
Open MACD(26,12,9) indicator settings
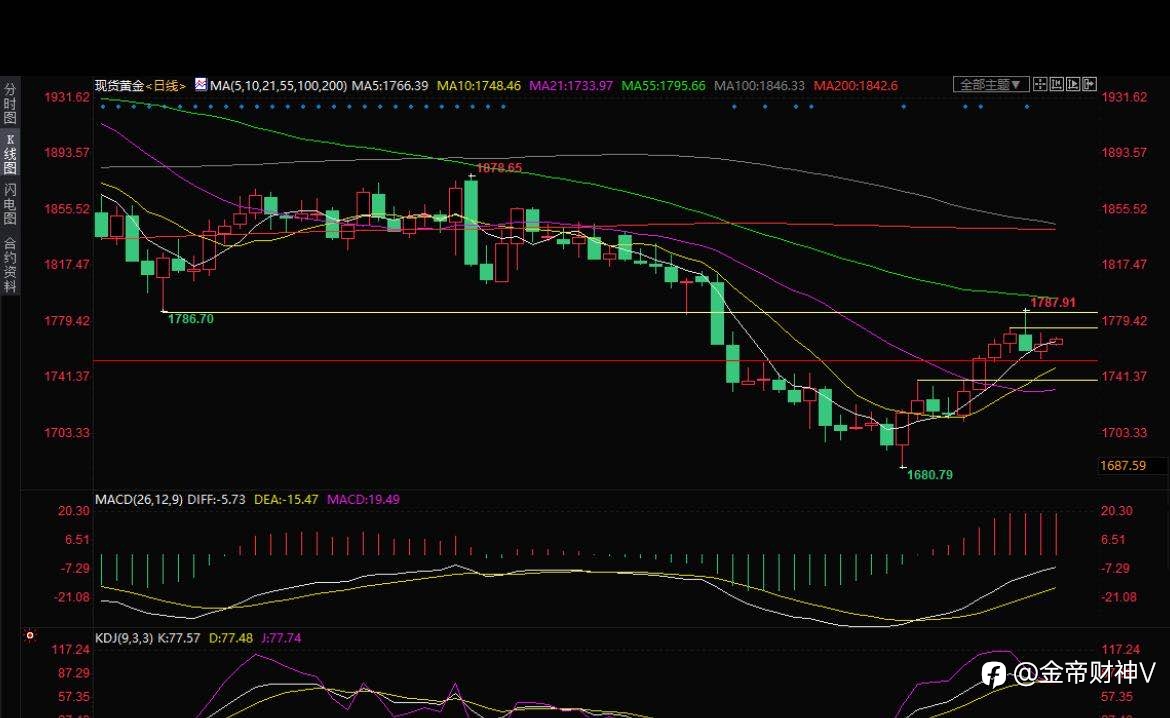click(139, 499)
